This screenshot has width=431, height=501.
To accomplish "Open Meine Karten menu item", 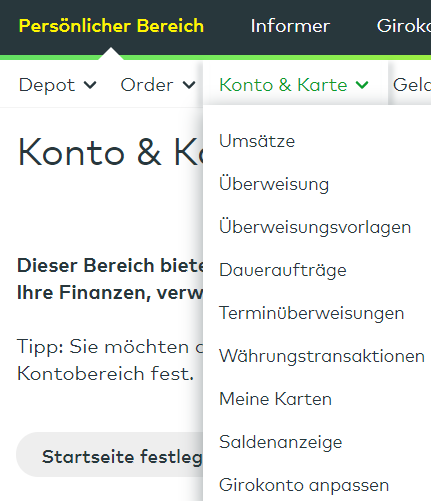I will tap(275, 399).
